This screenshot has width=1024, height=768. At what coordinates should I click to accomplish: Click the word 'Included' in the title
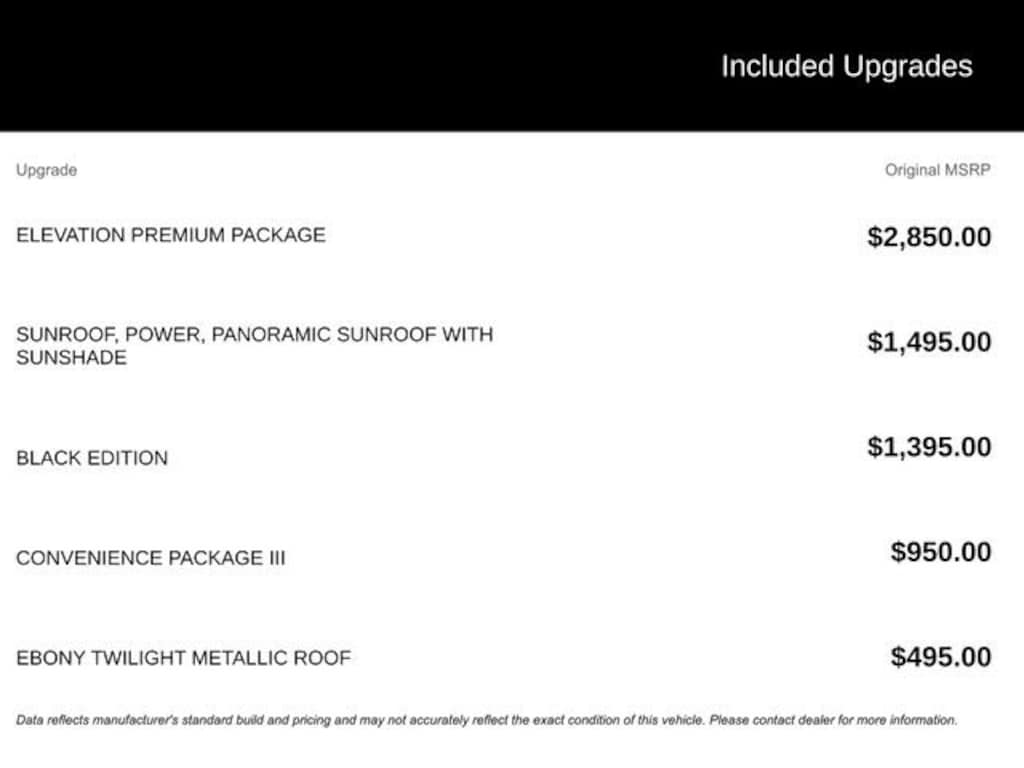pos(778,66)
